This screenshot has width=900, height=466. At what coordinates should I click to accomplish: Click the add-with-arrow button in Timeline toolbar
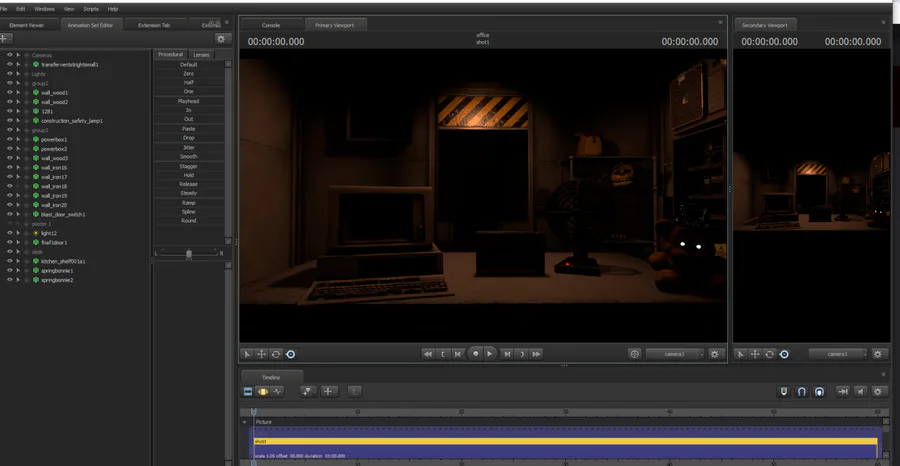[x=309, y=391]
